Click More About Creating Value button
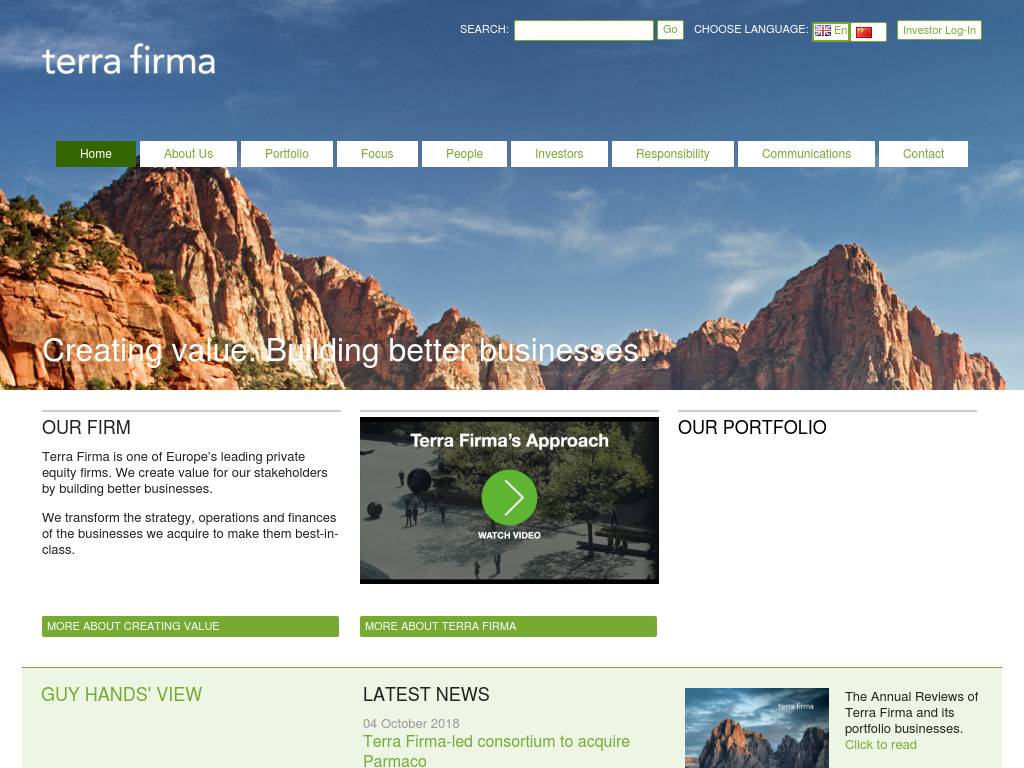This screenshot has width=1024, height=768. pyautogui.click(x=190, y=626)
